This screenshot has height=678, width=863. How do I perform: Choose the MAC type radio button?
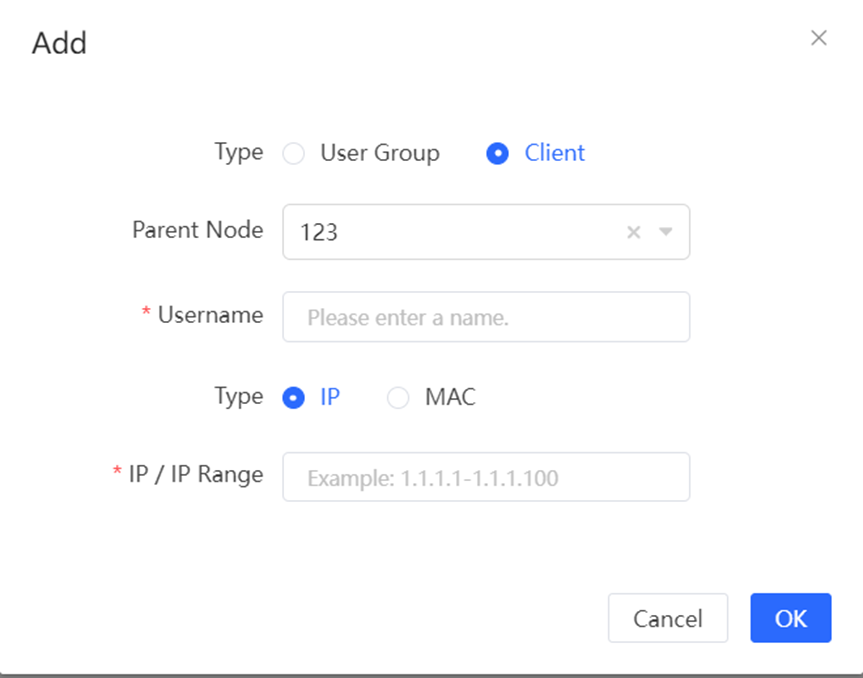click(397, 397)
